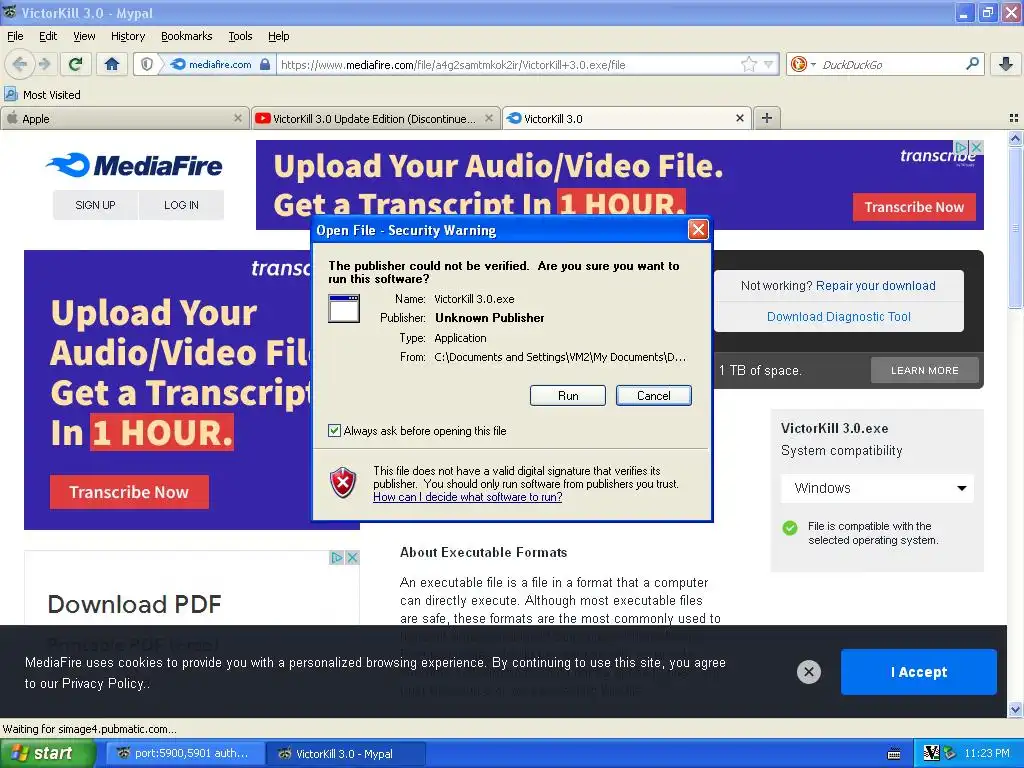
Task: Open the Tools menu
Action: coord(240,36)
